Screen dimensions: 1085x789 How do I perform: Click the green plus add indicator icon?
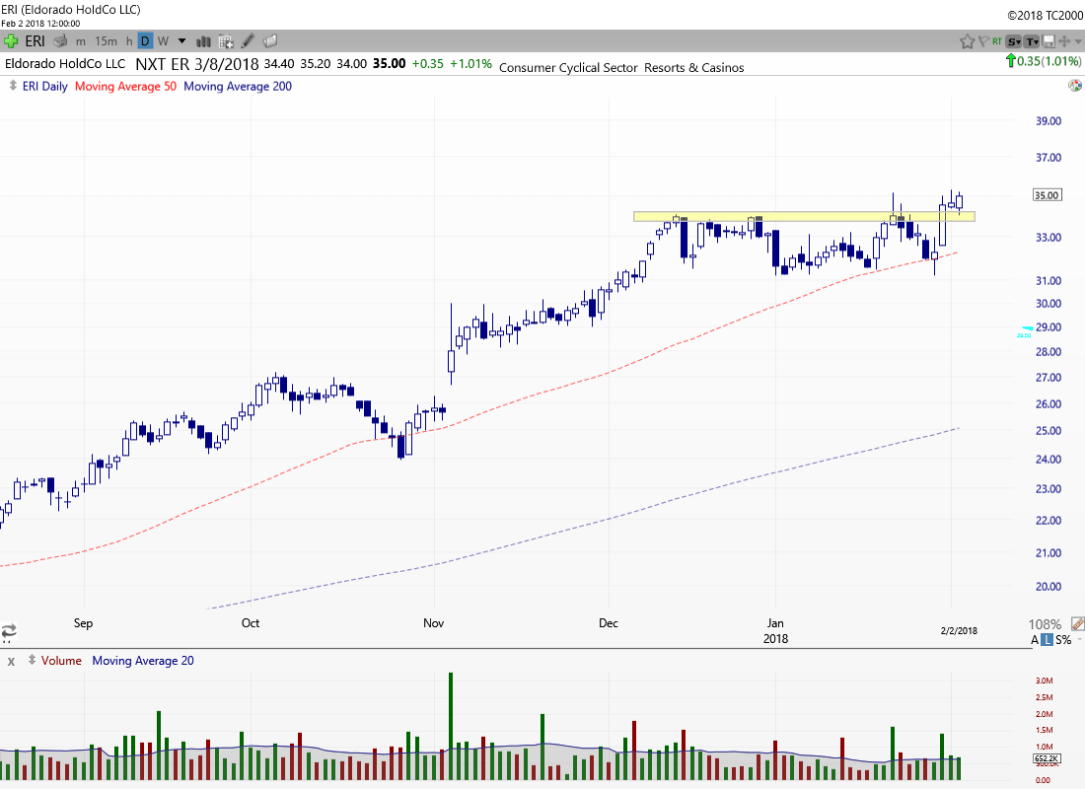click(x=11, y=41)
